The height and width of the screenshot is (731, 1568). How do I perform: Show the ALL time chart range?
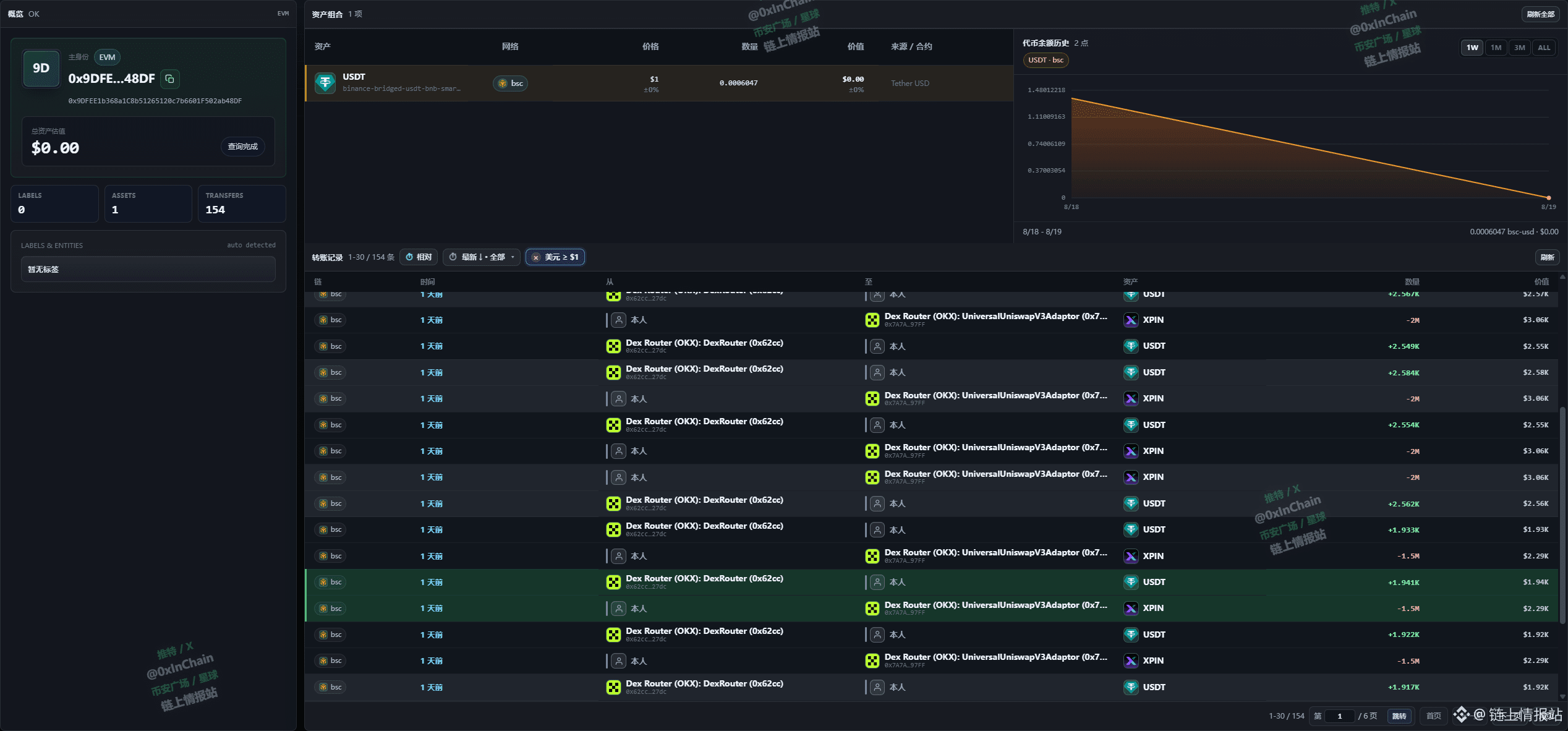pyautogui.click(x=1544, y=48)
